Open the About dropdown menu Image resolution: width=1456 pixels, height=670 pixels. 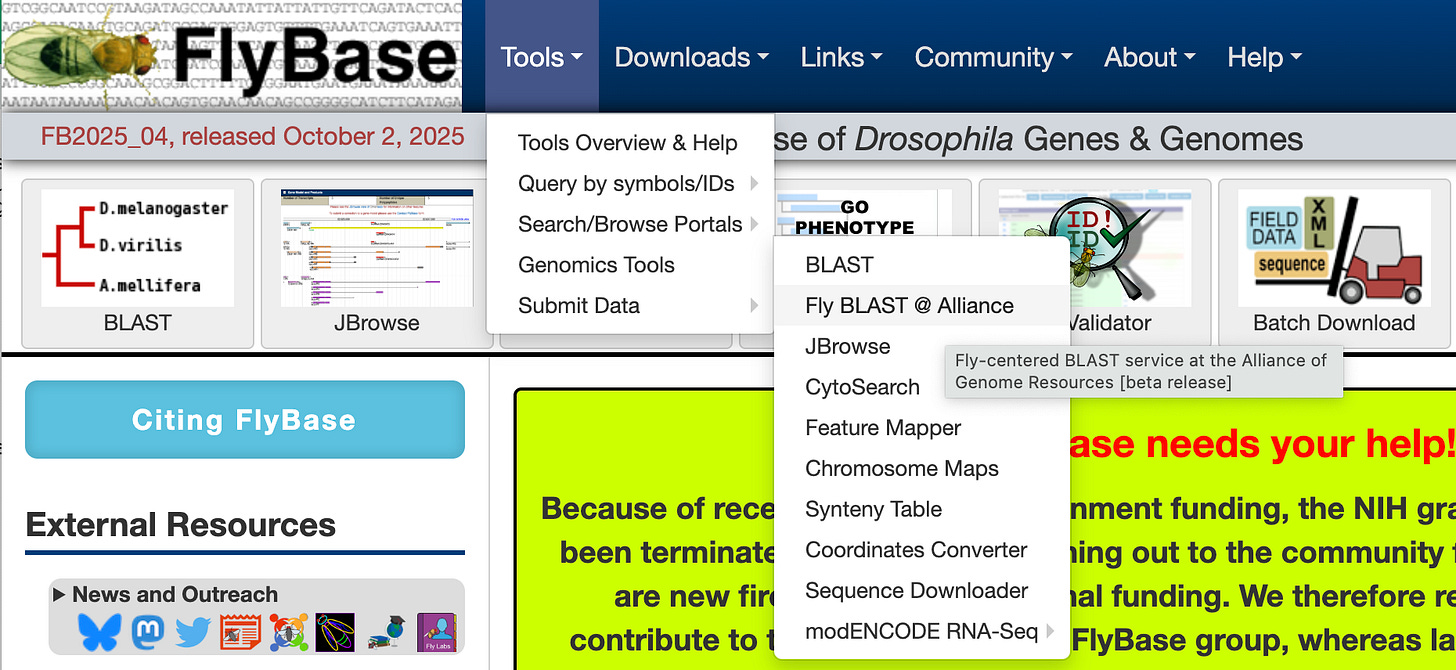click(x=1150, y=57)
